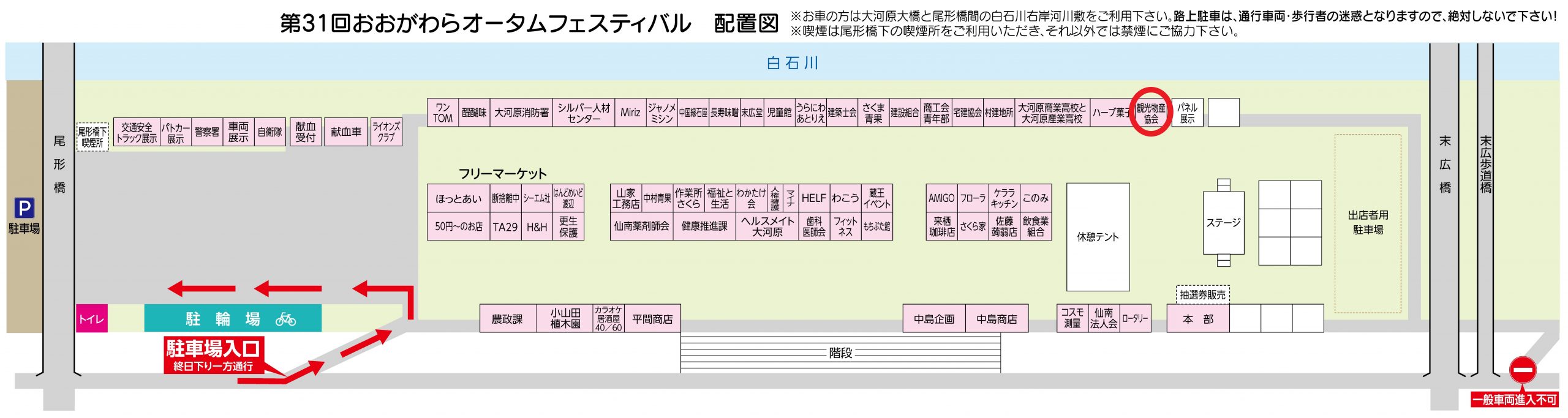
Task: Select the 抽選券販売 box
Action: (1203, 295)
